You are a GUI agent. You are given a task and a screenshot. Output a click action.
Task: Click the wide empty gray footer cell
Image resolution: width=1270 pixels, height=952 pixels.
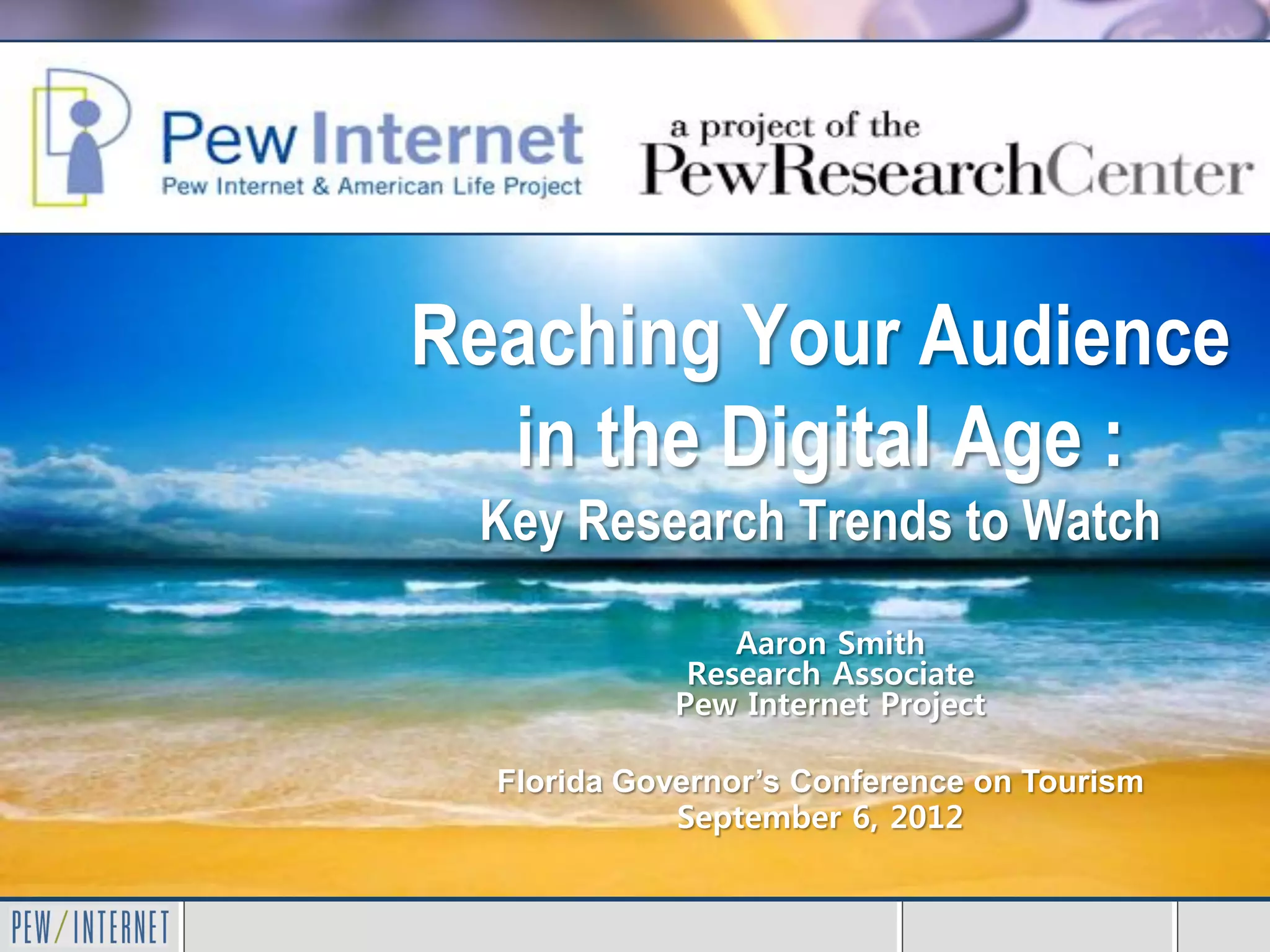point(543,927)
